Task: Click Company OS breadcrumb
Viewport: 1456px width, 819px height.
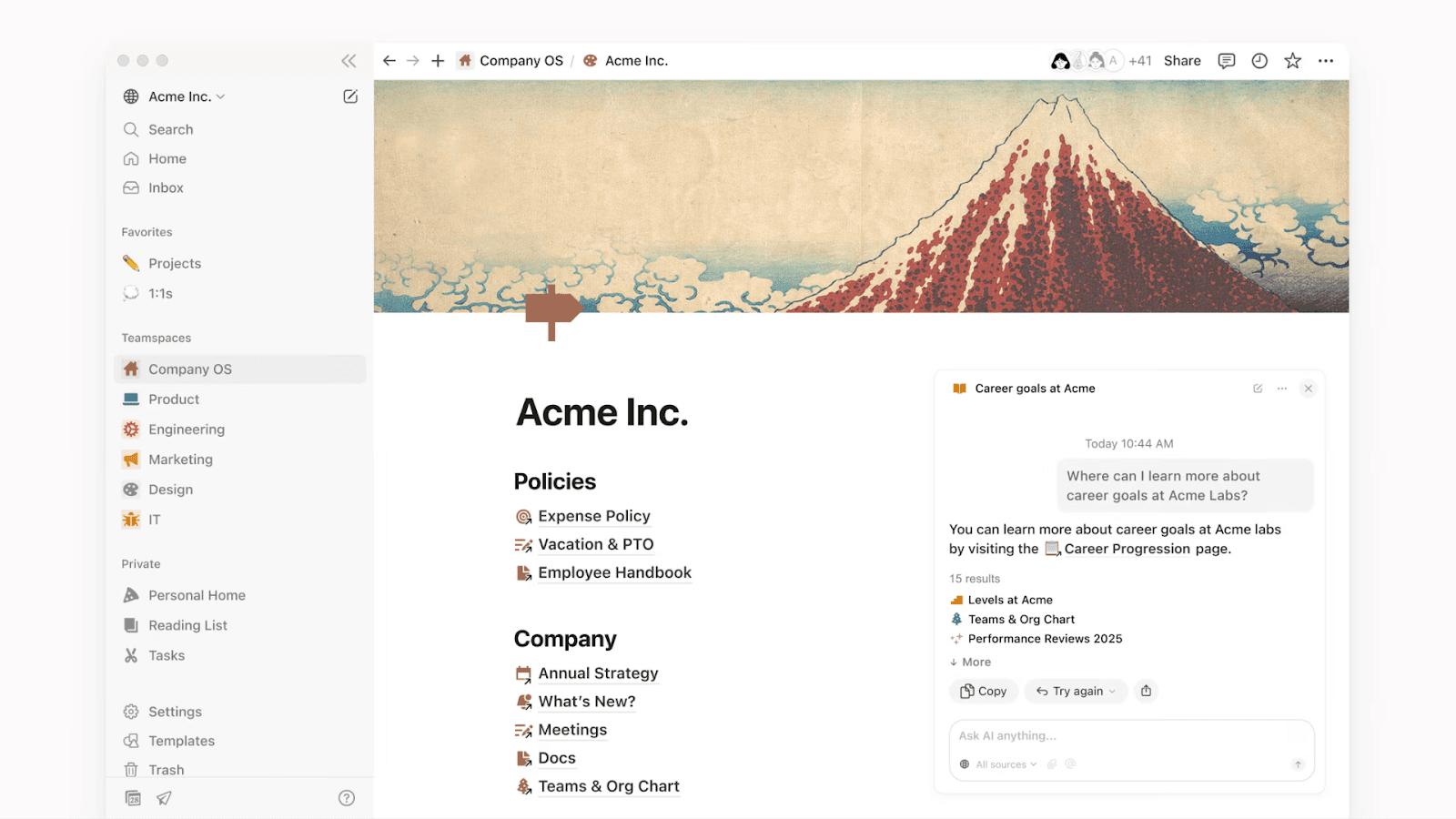Action: click(511, 61)
